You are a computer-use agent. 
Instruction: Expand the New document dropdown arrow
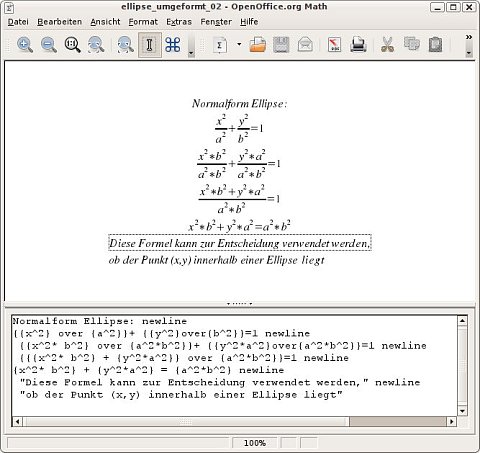pyautogui.click(x=239, y=44)
